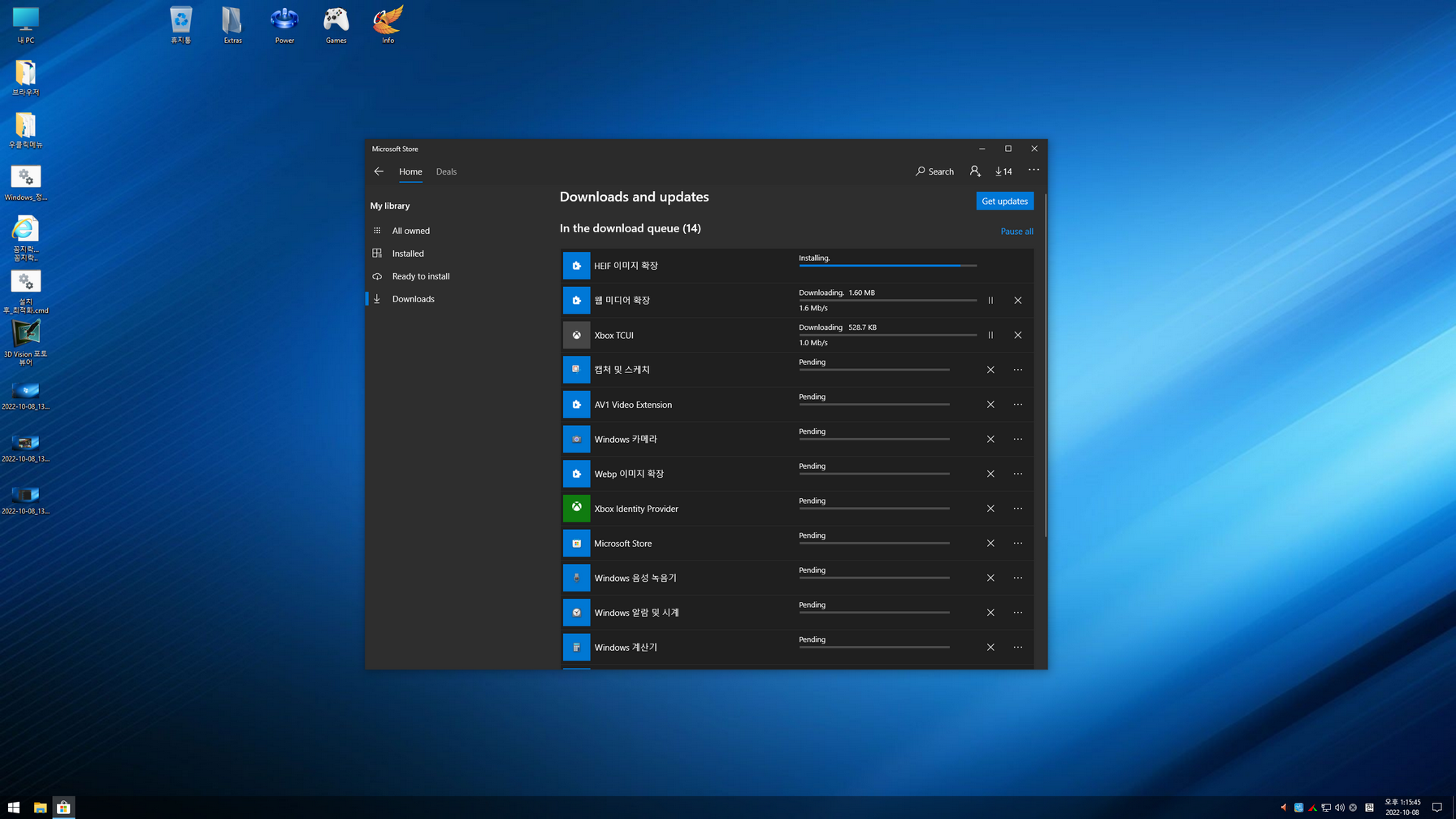1456x819 pixels.
Task: Open the account sign-in person icon
Action: click(x=975, y=171)
